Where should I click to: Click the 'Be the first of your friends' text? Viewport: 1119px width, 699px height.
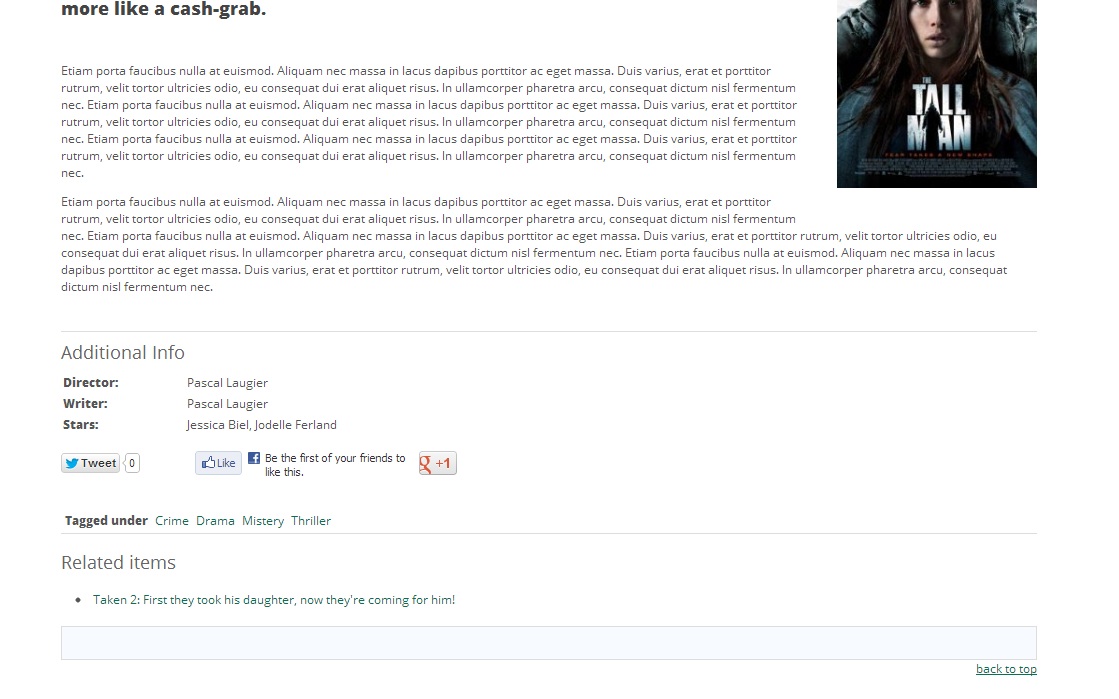click(335, 465)
